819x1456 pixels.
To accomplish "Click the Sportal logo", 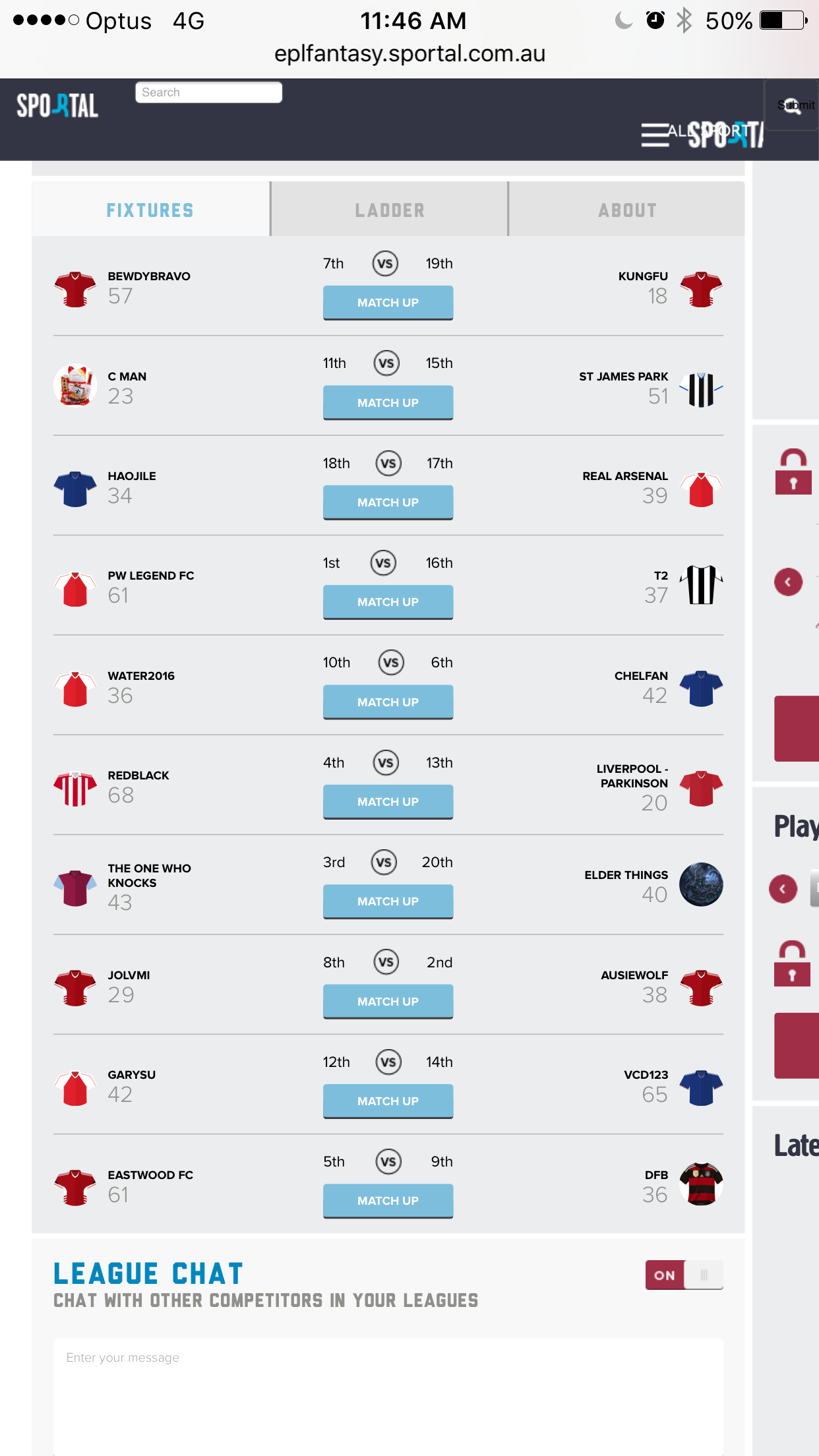I will [57, 106].
